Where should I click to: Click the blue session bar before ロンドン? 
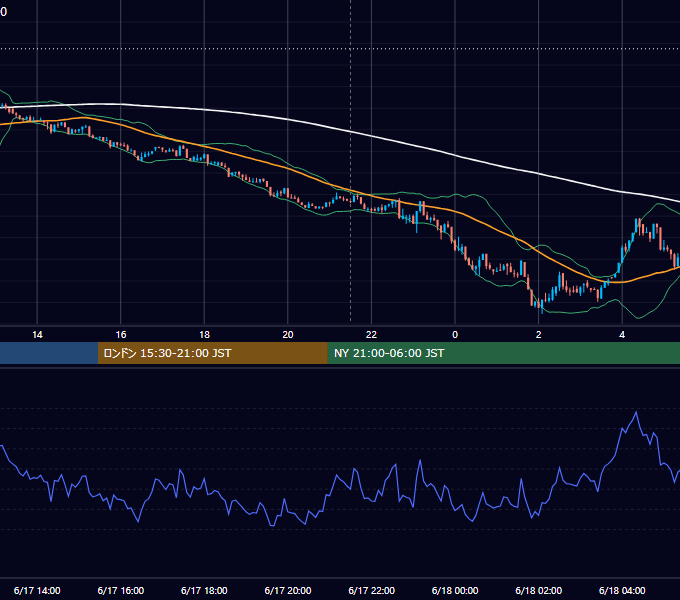(49, 353)
